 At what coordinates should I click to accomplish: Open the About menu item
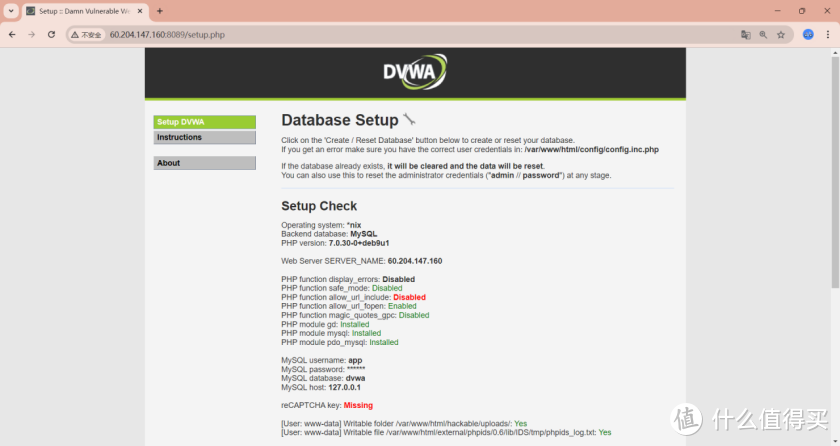pos(204,163)
